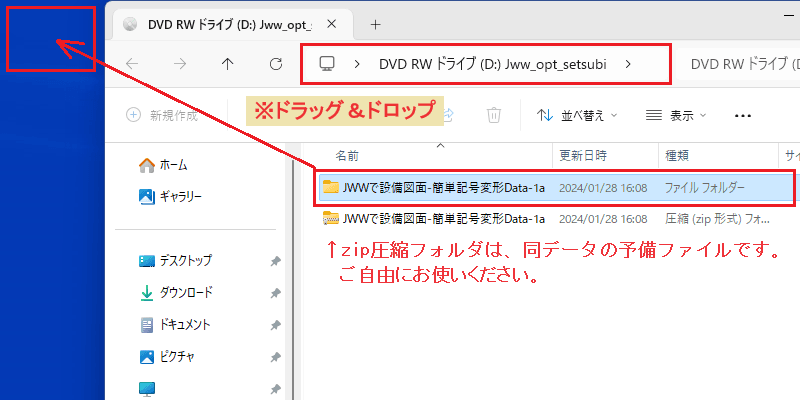Open ダウンロード in the navigation pane
Screen dimensions: 800x400
coord(176,293)
